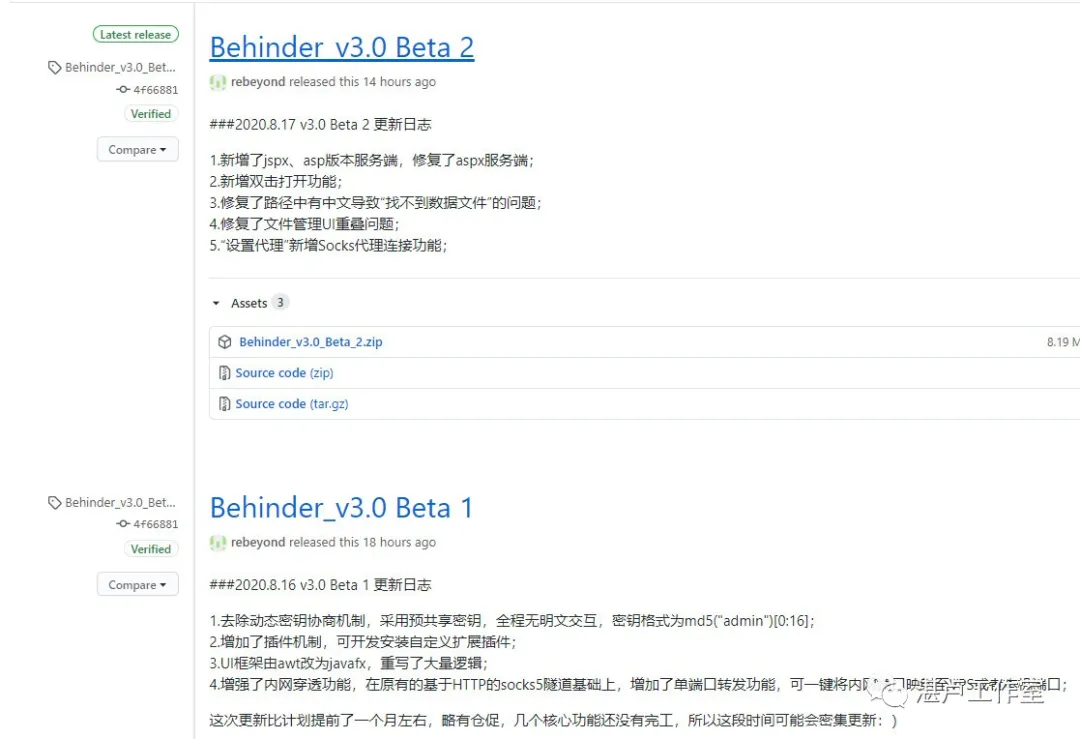Open the Compare dropdown for Beta 1

[x=137, y=585]
